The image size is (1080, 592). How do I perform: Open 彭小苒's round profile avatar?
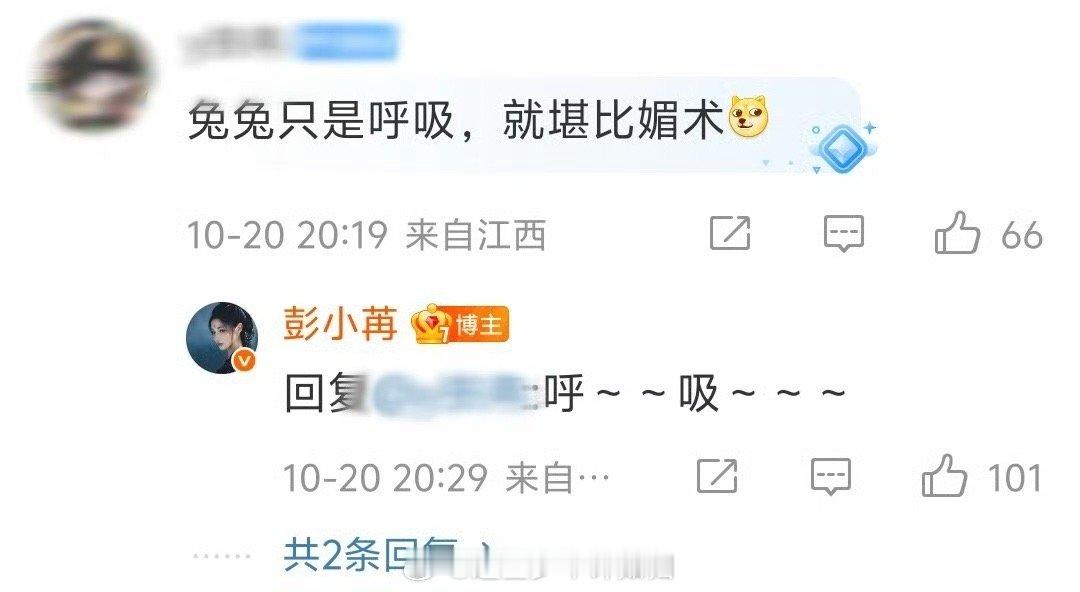[x=222, y=338]
